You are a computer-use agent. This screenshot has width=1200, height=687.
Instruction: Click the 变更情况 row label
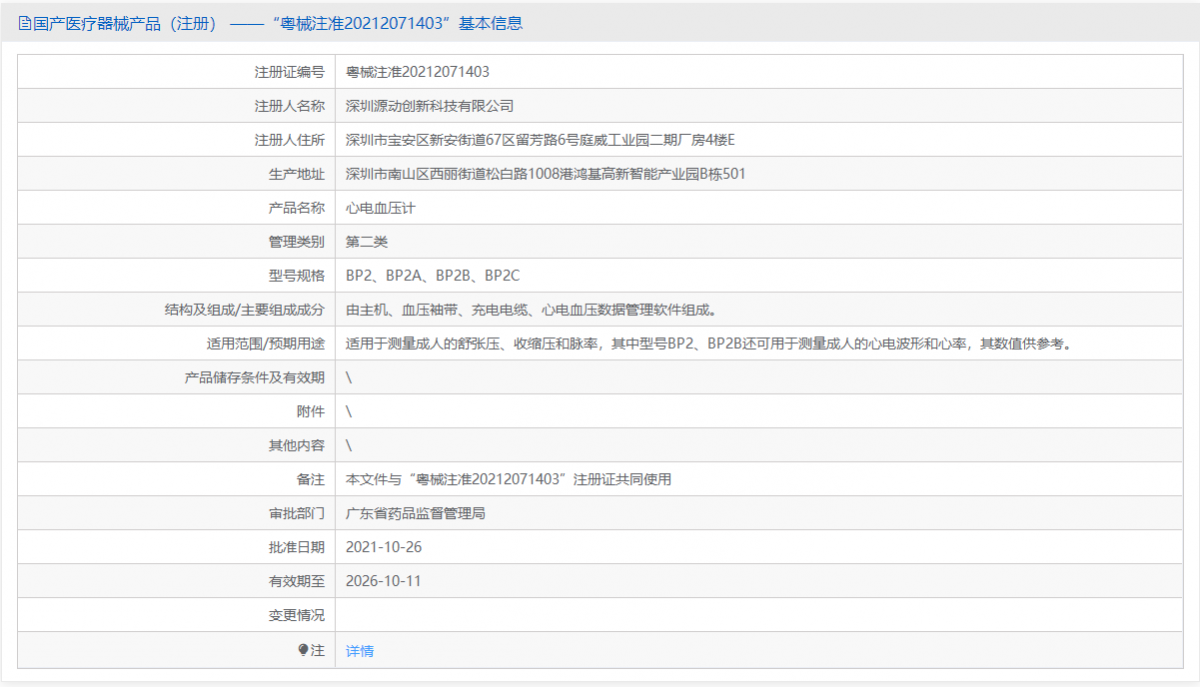point(296,616)
